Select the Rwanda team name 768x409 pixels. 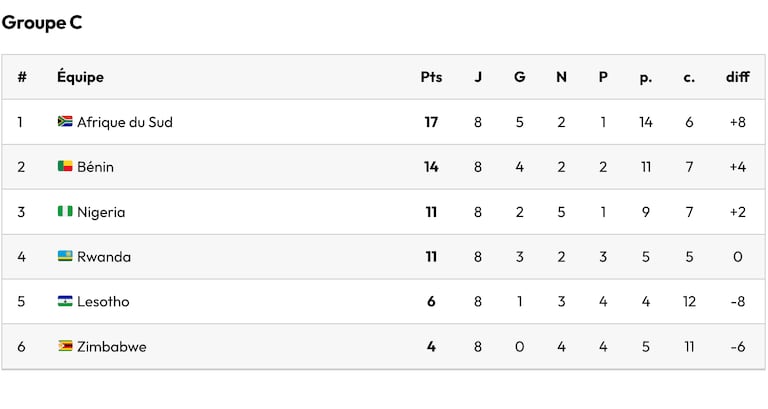pyautogui.click(x=104, y=257)
